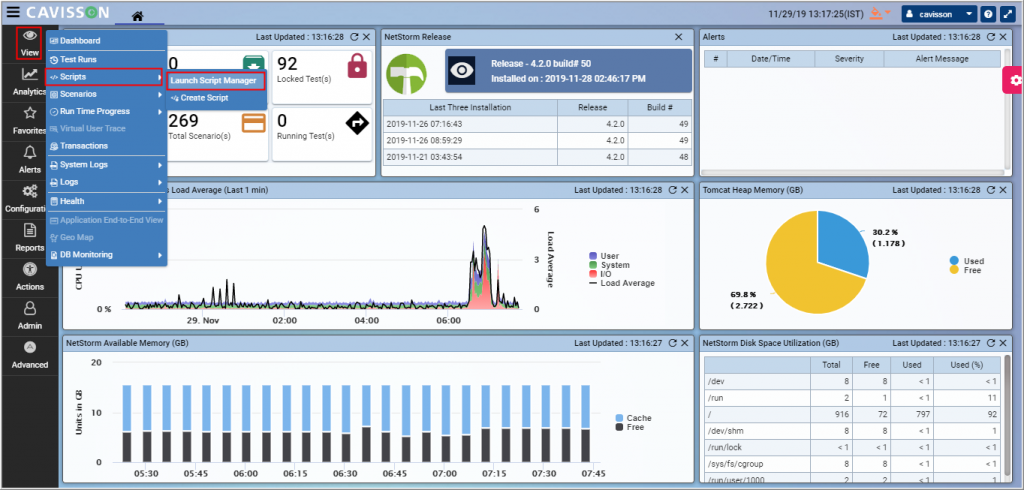1024x490 pixels.
Task: Toggle the Cache legend in Available Memory
Action: [x=633, y=418]
